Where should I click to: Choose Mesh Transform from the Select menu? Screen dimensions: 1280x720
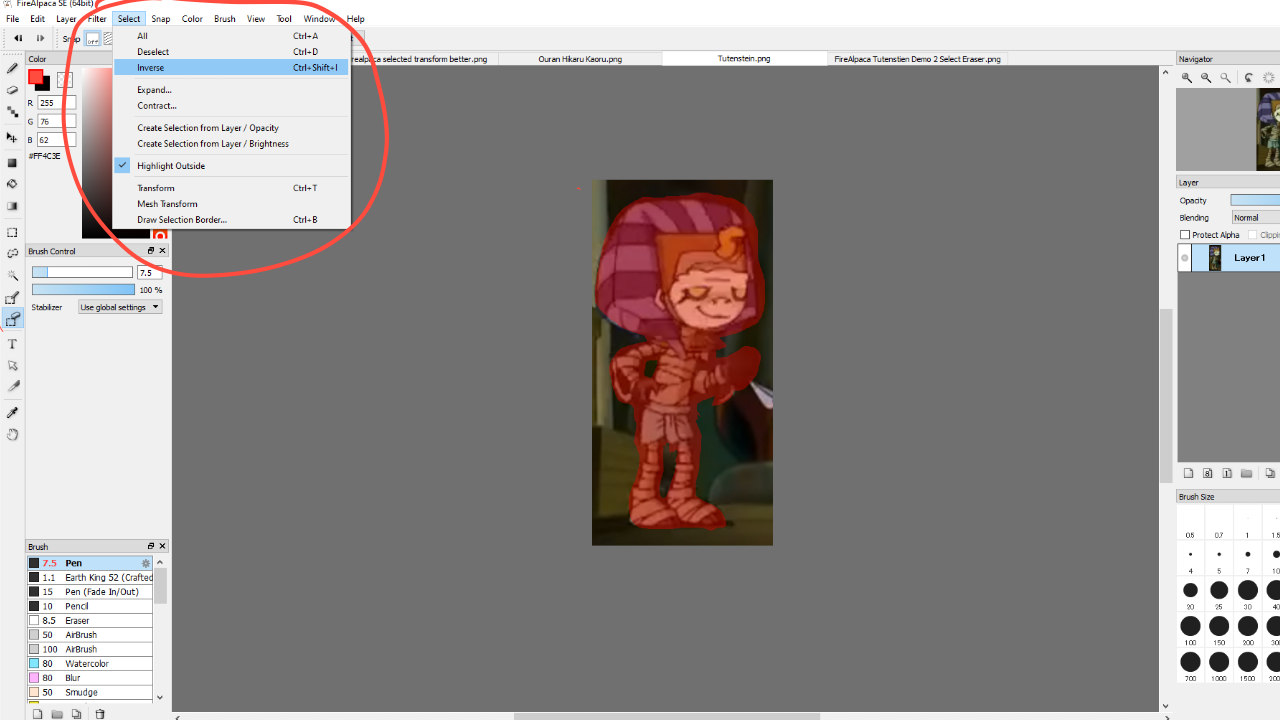[232, 204]
